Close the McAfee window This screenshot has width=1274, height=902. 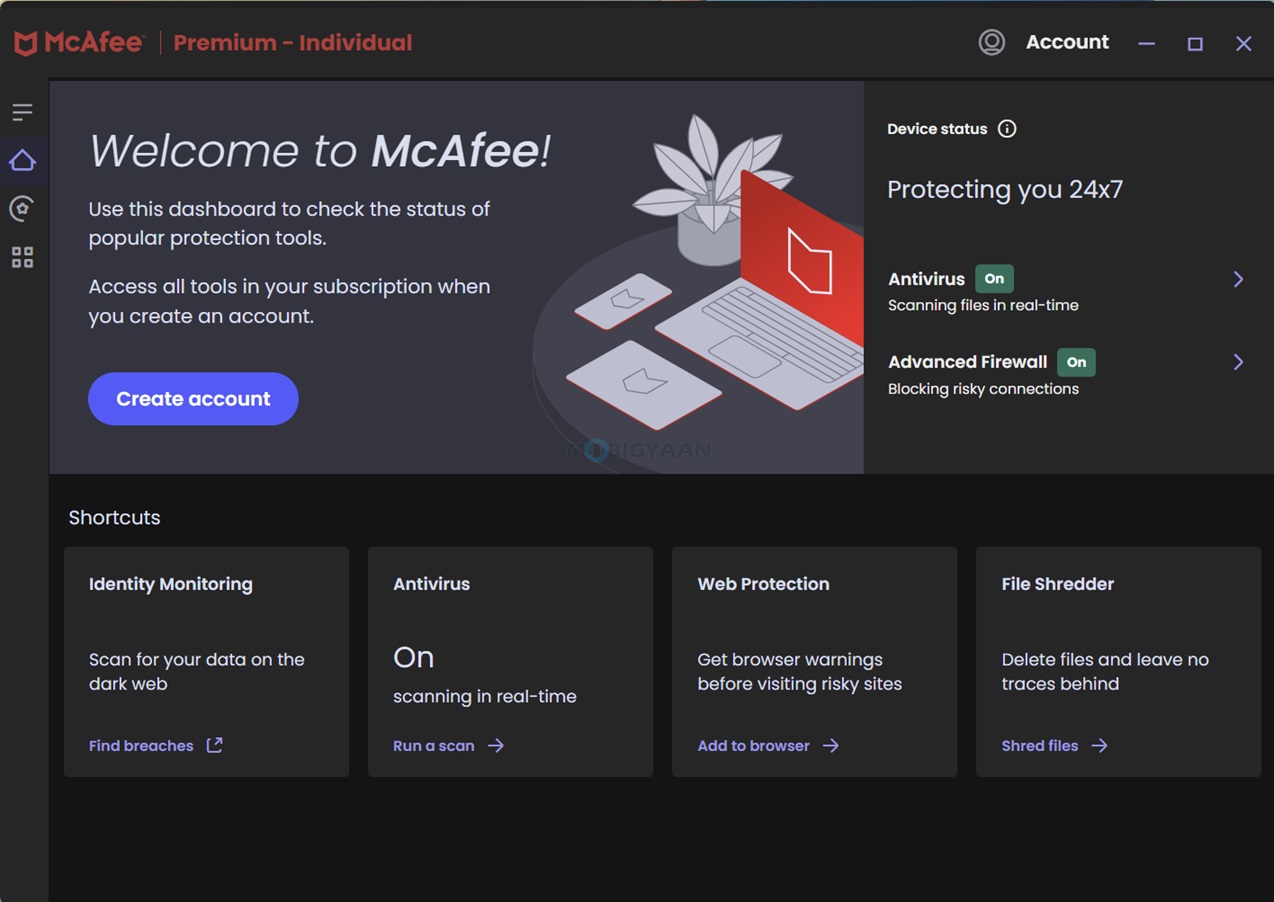(x=1243, y=44)
